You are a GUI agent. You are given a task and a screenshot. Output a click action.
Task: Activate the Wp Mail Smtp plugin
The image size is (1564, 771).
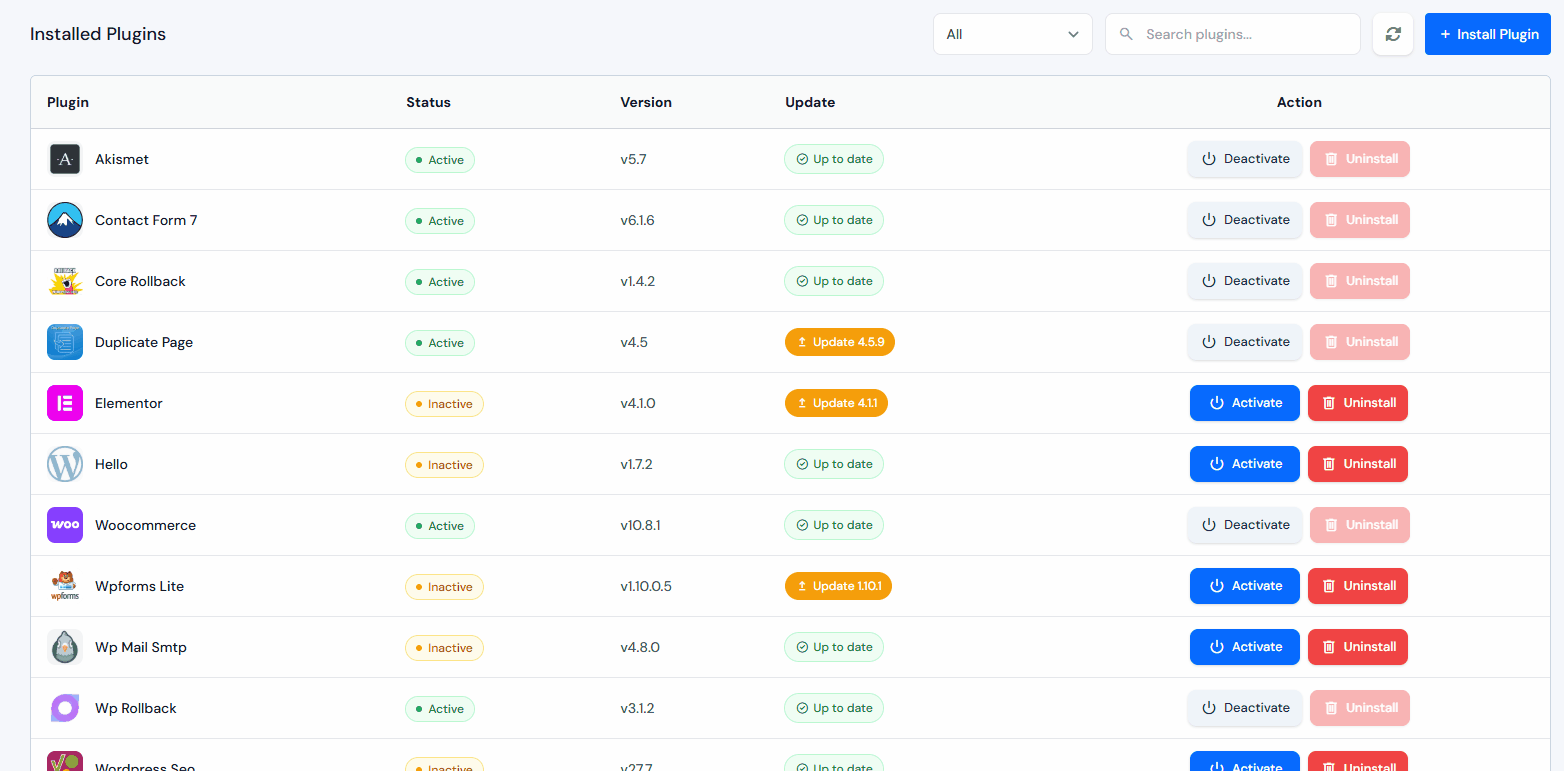pyautogui.click(x=1245, y=647)
